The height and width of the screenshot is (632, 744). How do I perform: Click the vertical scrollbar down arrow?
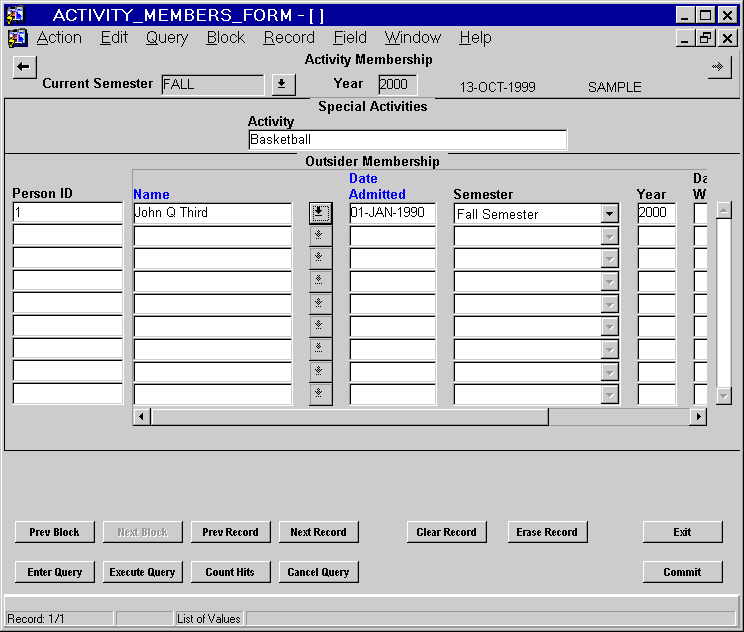pyautogui.click(x=724, y=396)
